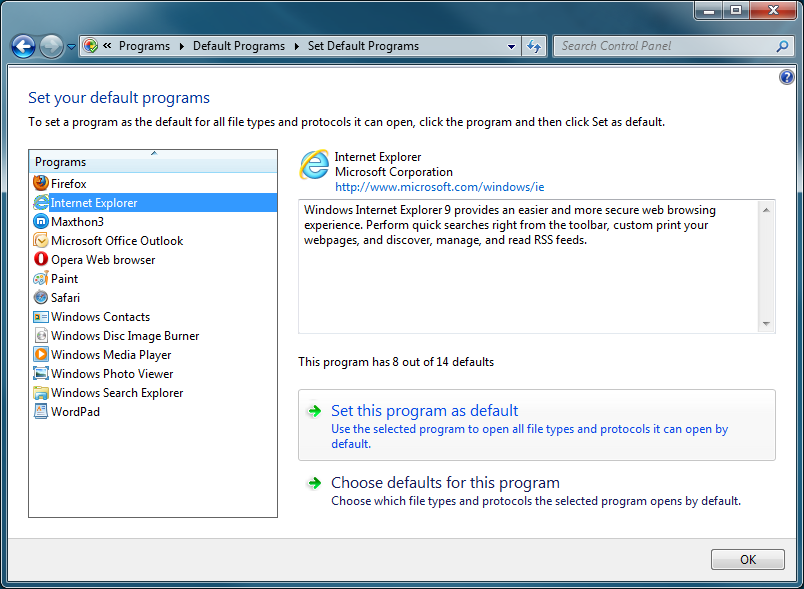
Task: Click the Microsoft Office Outlook icon
Action: coord(41,240)
